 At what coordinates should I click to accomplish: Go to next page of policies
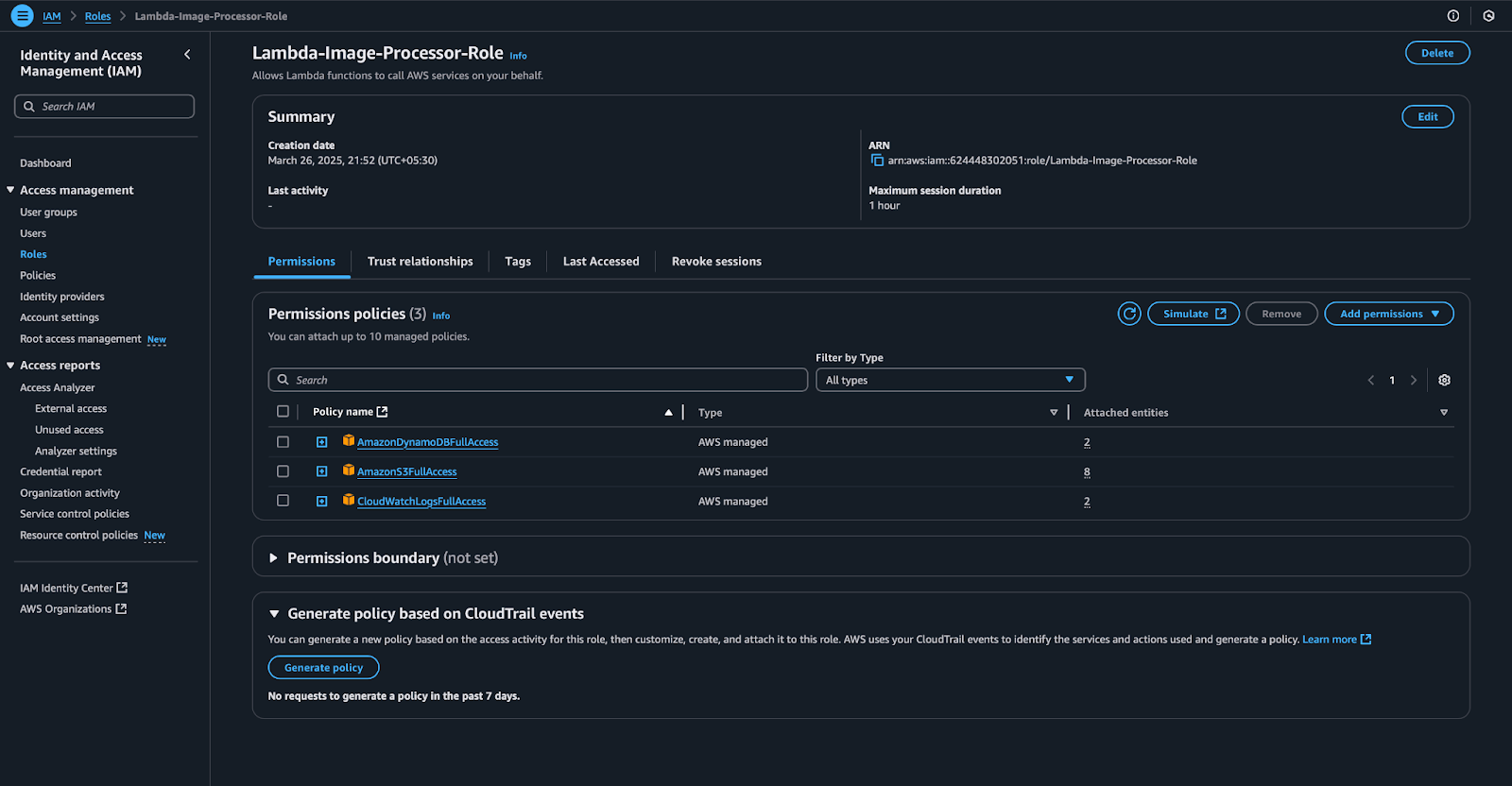[1414, 380]
